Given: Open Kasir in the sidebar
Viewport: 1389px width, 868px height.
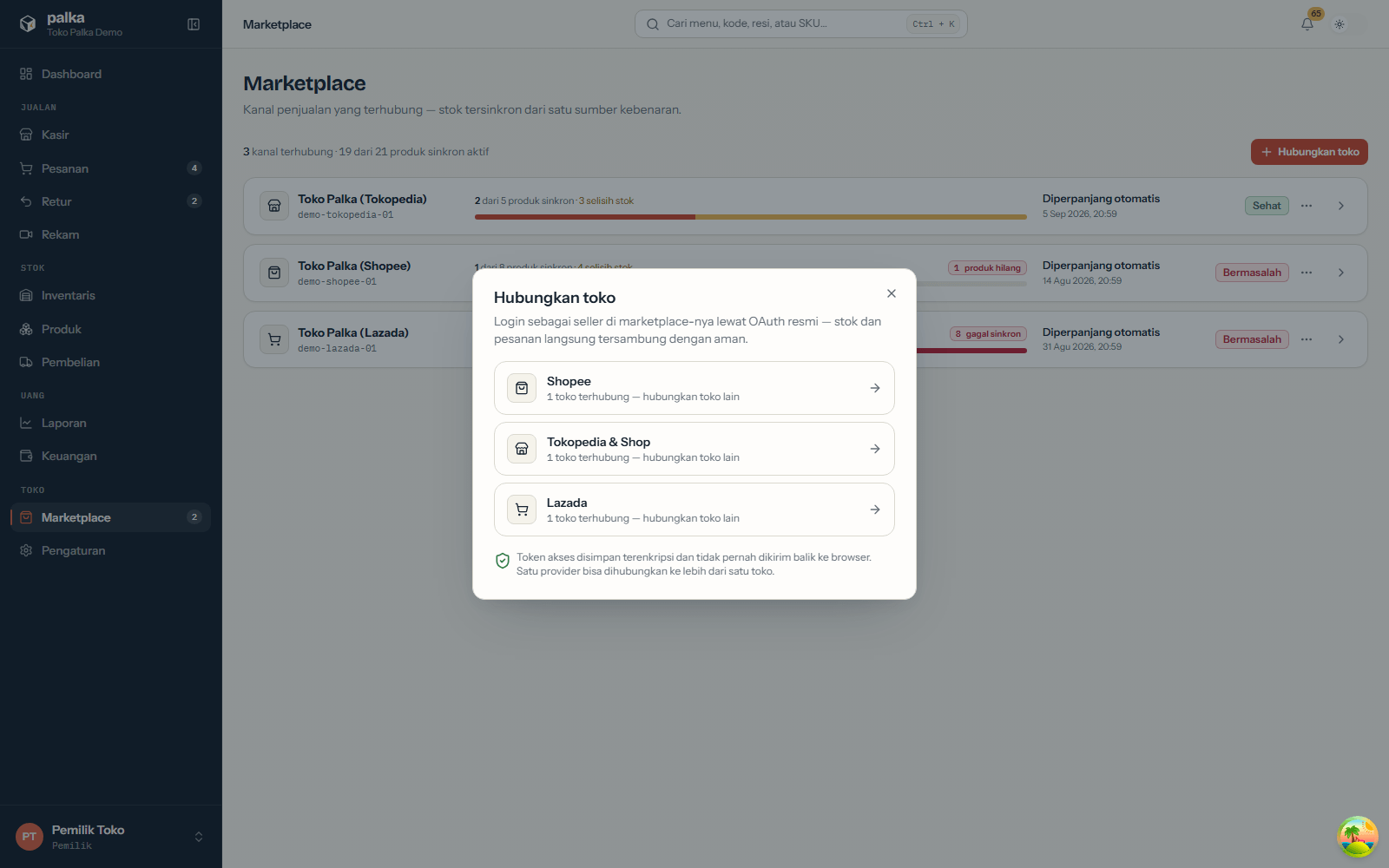Looking at the screenshot, I should pyautogui.click(x=111, y=135).
